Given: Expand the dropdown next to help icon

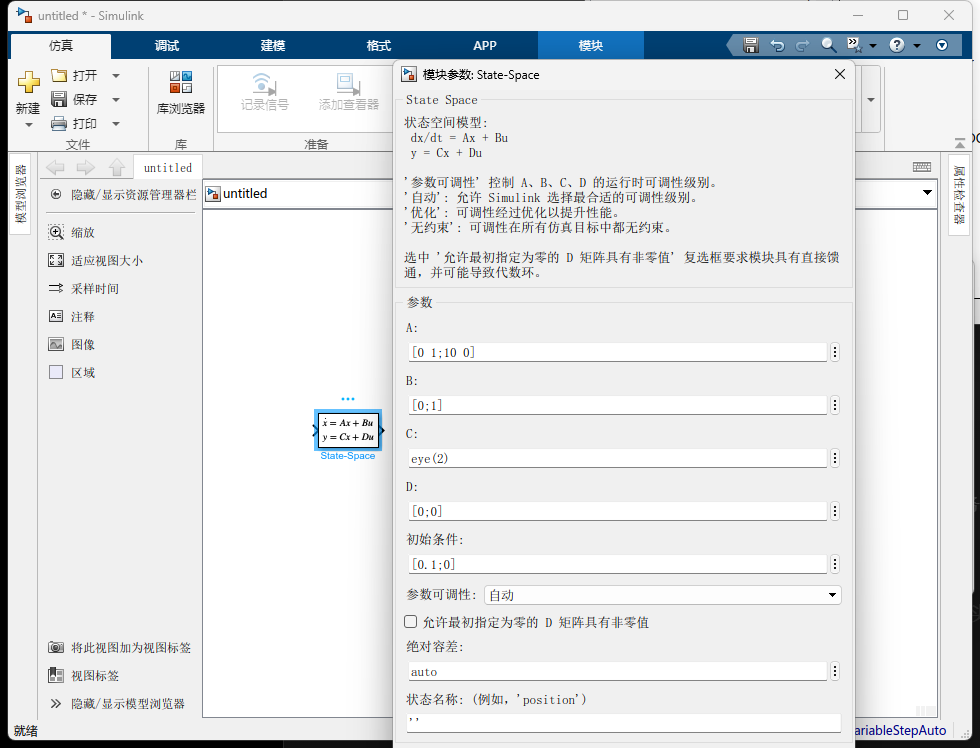Looking at the screenshot, I should click(917, 46).
